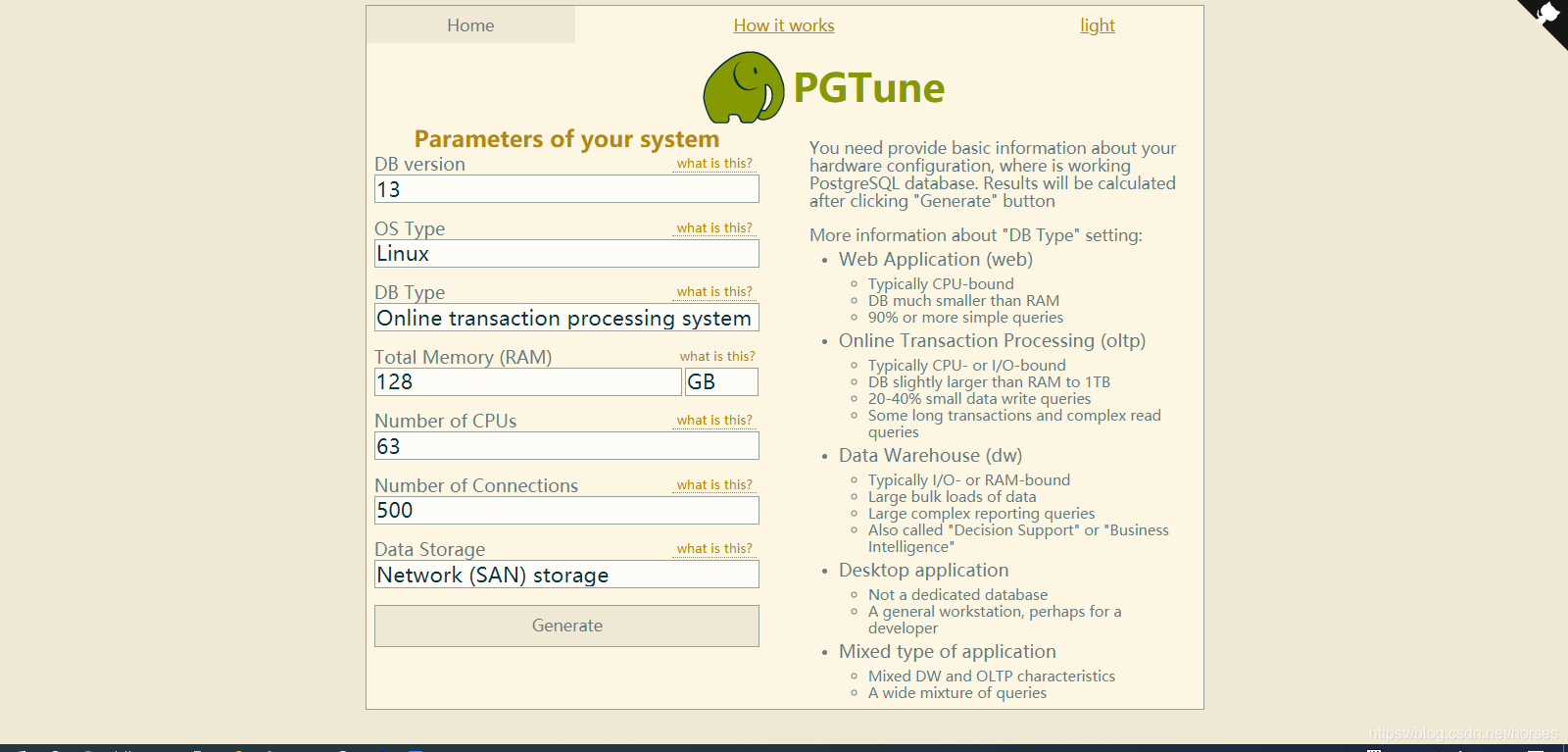This screenshot has width=1568, height=752.
Task: Click "Typically I/O- or RAM-bound" text
Action: click(969, 480)
